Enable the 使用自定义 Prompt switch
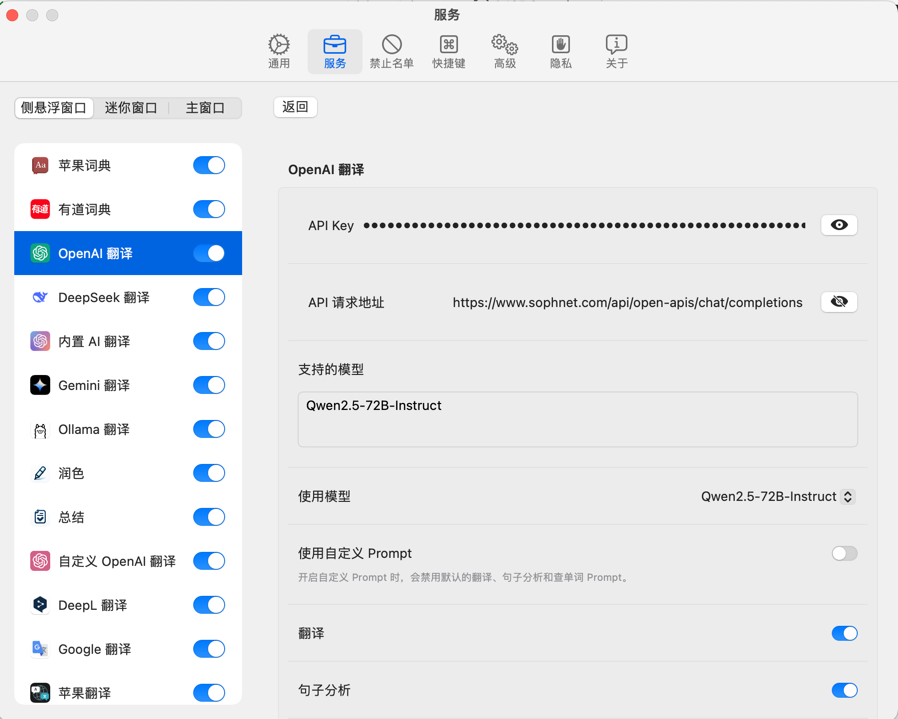Screen dimensions: 898x719 coord(845,553)
